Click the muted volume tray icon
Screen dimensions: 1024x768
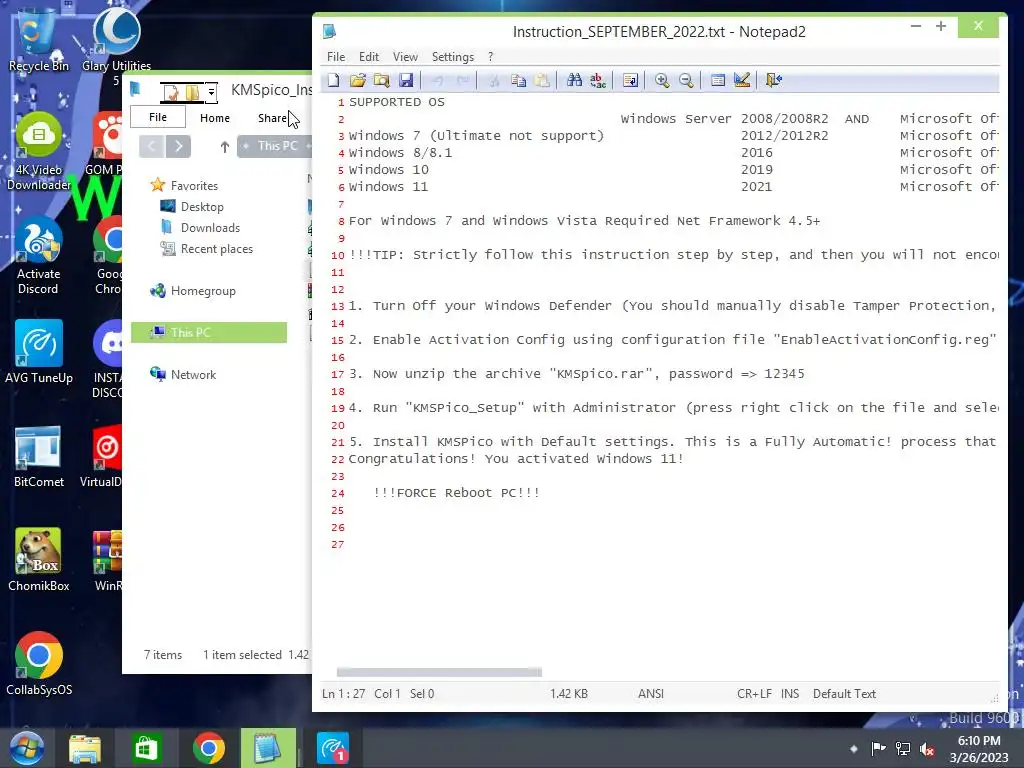click(x=927, y=749)
